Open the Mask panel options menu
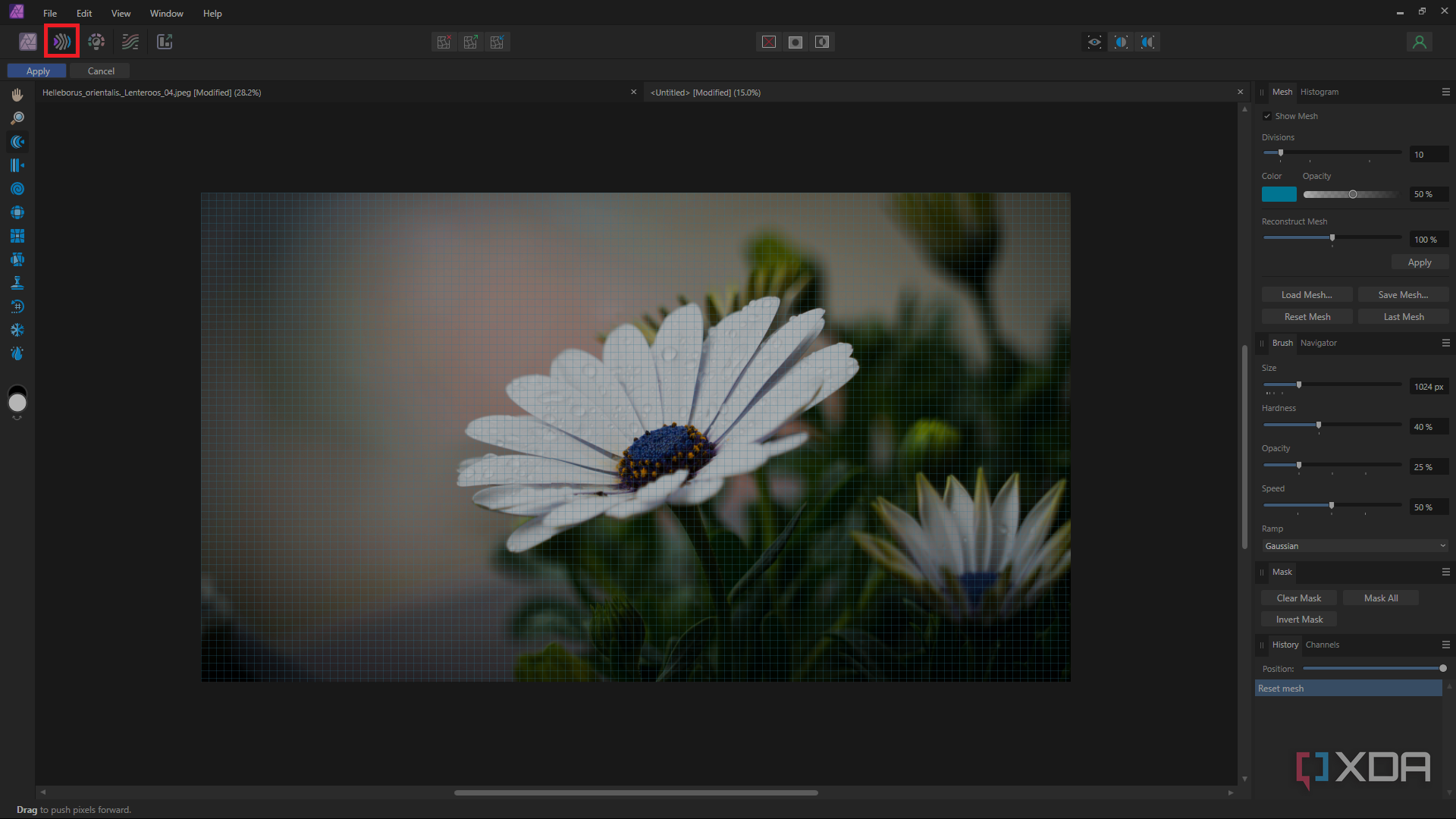This screenshot has width=1456, height=819. click(x=1445, y=572)
